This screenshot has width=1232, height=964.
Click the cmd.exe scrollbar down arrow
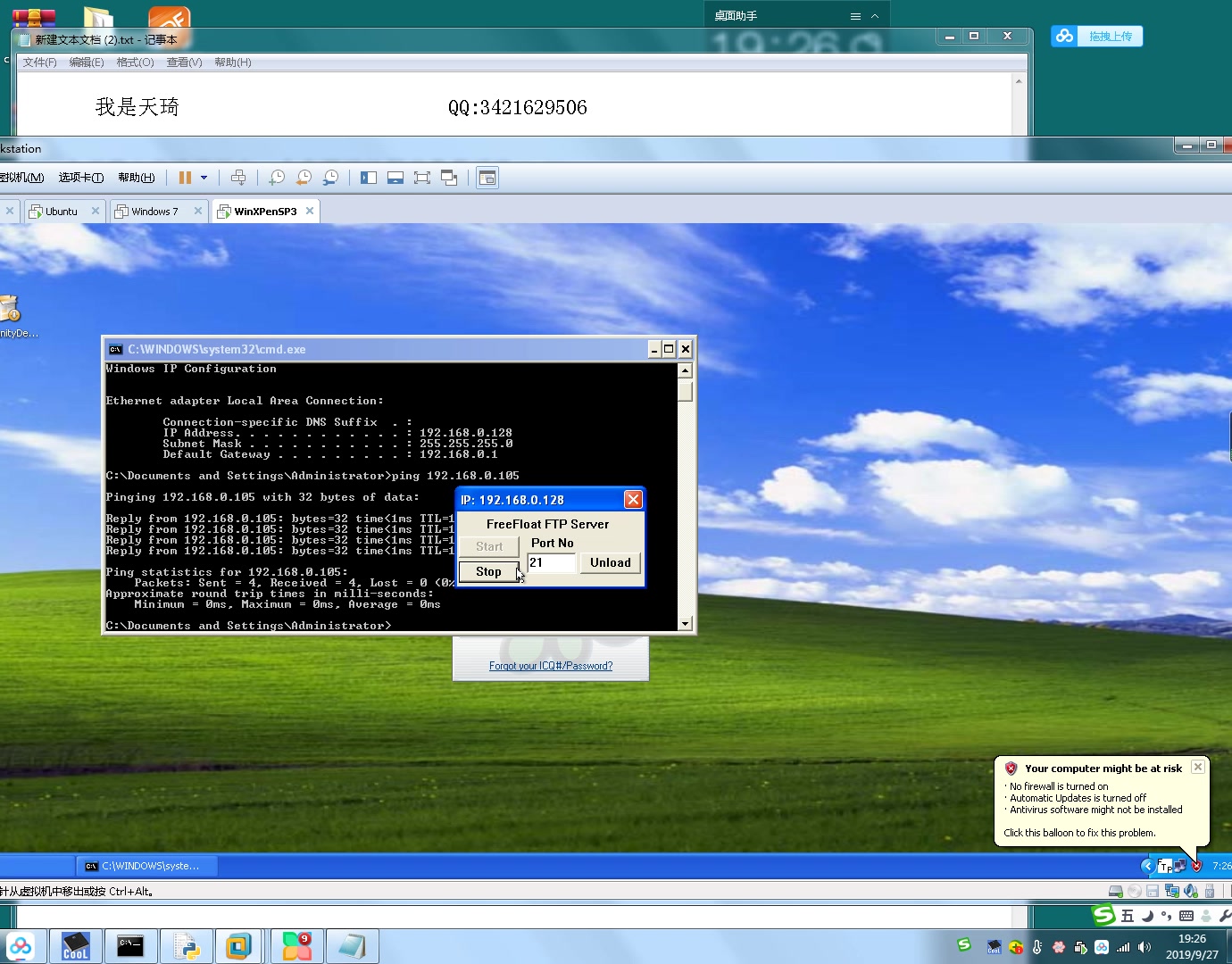685,624
